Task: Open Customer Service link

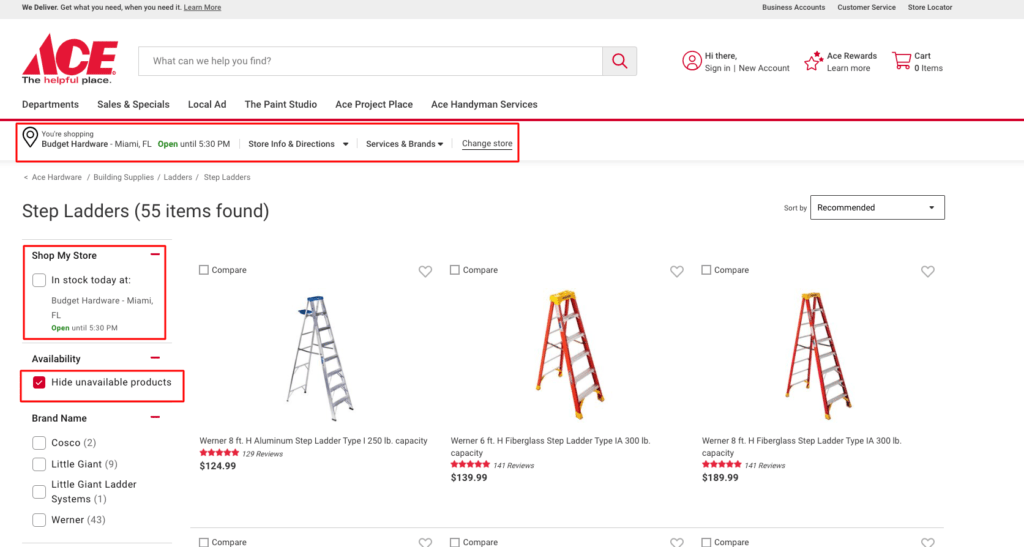Action: 867,7
